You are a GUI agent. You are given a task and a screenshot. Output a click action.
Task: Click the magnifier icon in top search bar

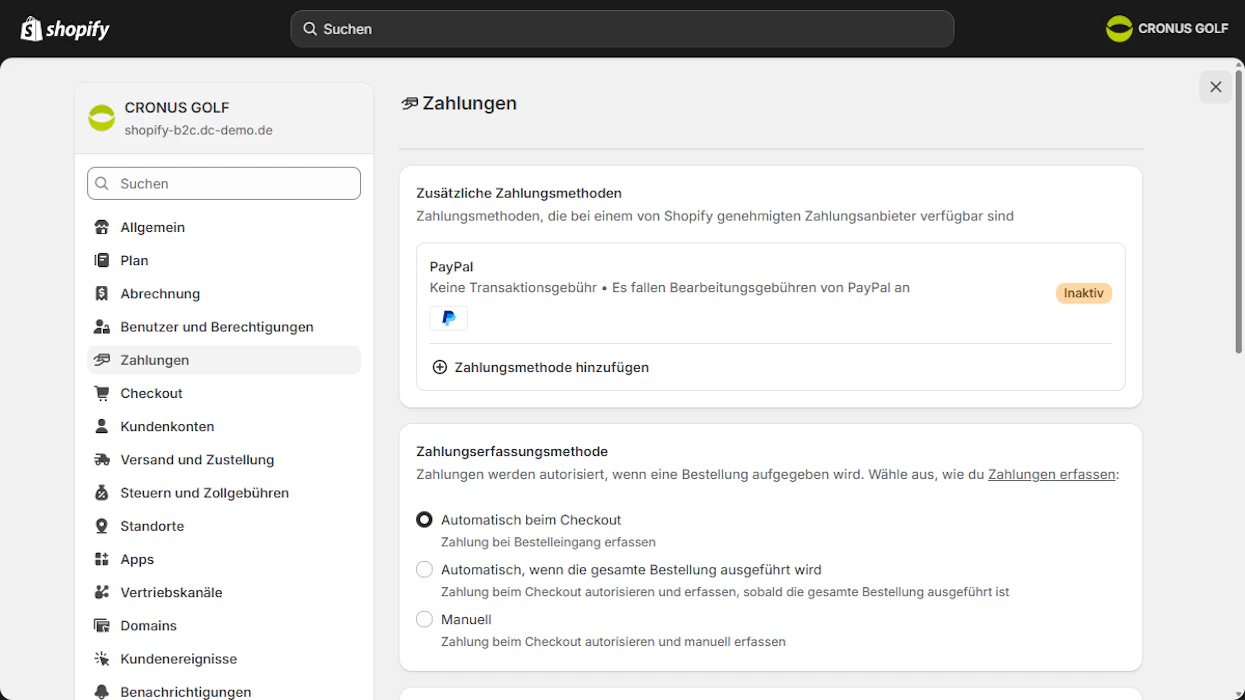click(310, 29)
